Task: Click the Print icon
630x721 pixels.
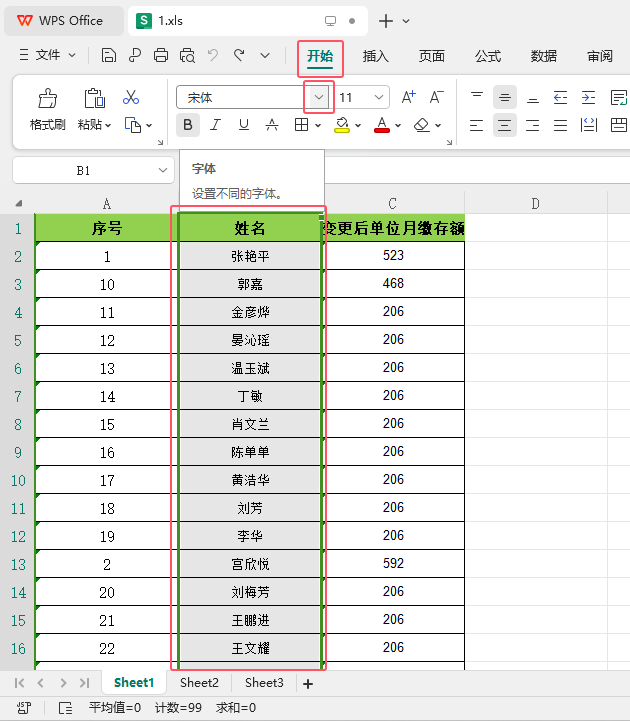Action: coord(161,56)
